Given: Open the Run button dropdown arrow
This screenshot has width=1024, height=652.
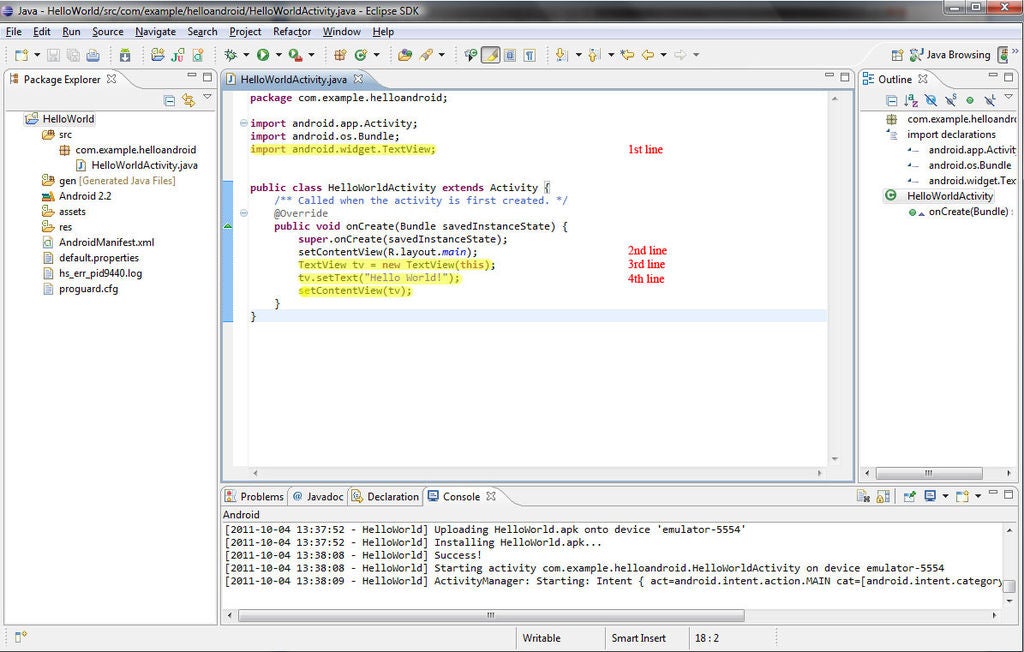Looking at the screenshot, I should click(x=278, y=55).
